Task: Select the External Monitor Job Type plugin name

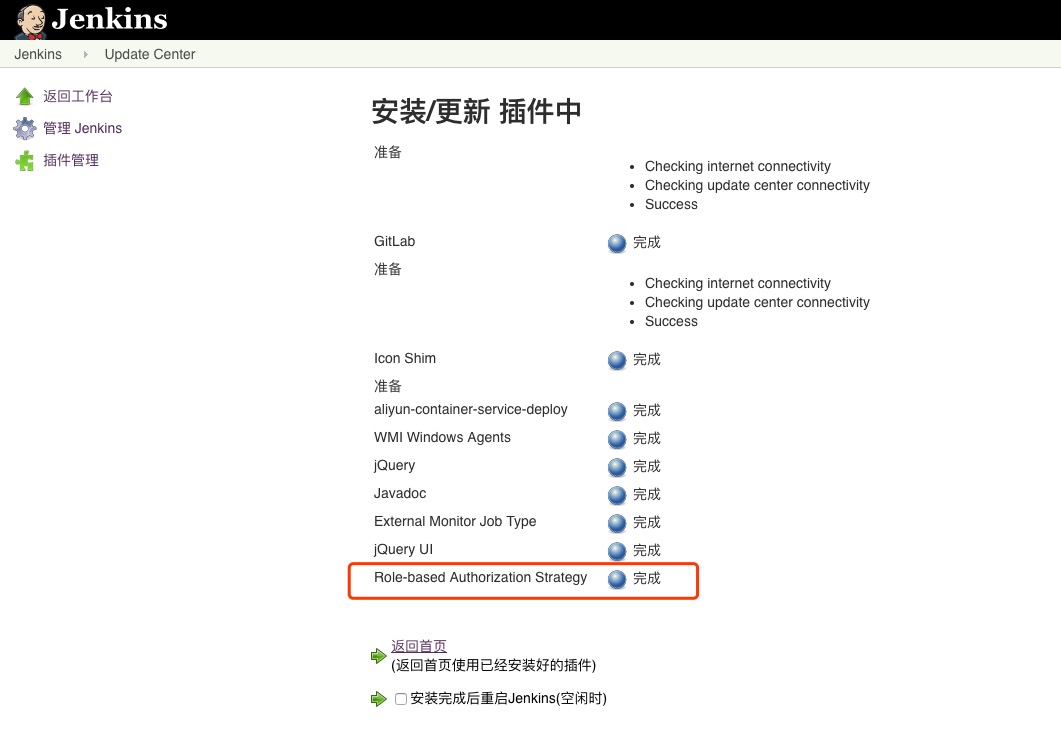Action: [x=455, y=522]
